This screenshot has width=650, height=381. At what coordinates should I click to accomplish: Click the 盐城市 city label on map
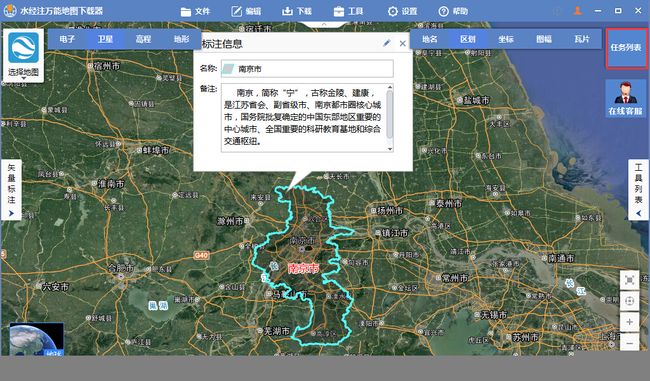[477, 100]
